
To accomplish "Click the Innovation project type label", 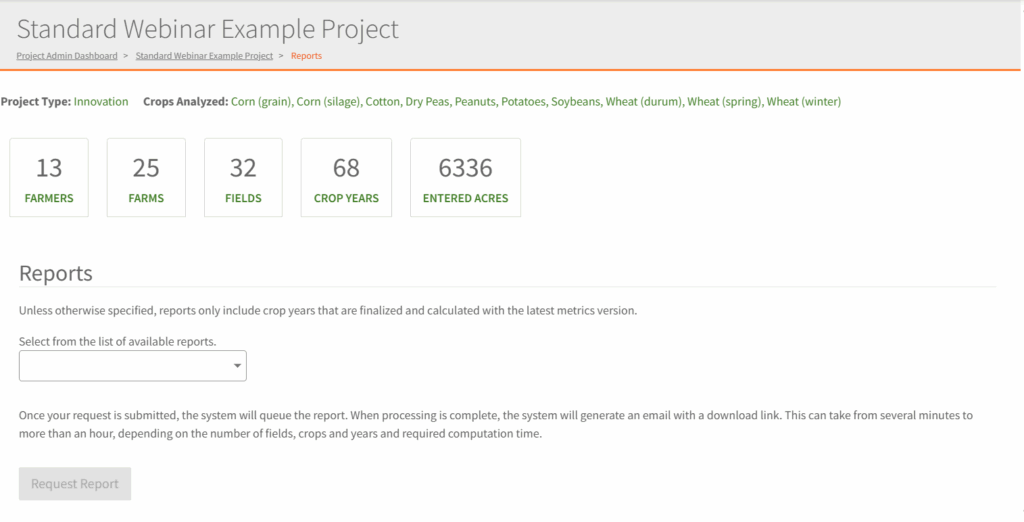I will (101, 102).
